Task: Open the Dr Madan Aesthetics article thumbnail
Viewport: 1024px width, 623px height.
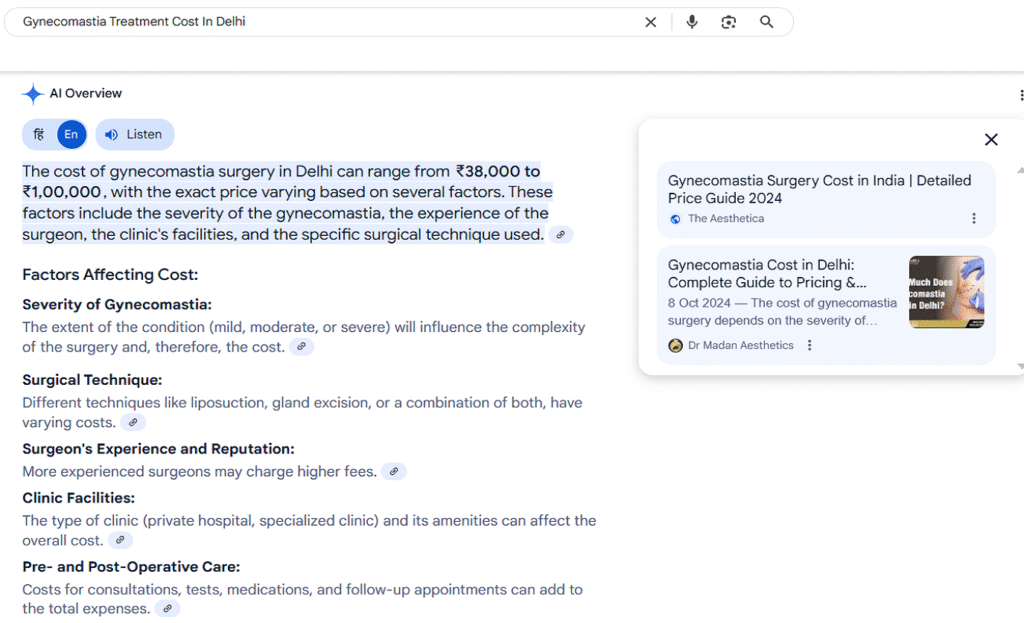Action: 946,292
